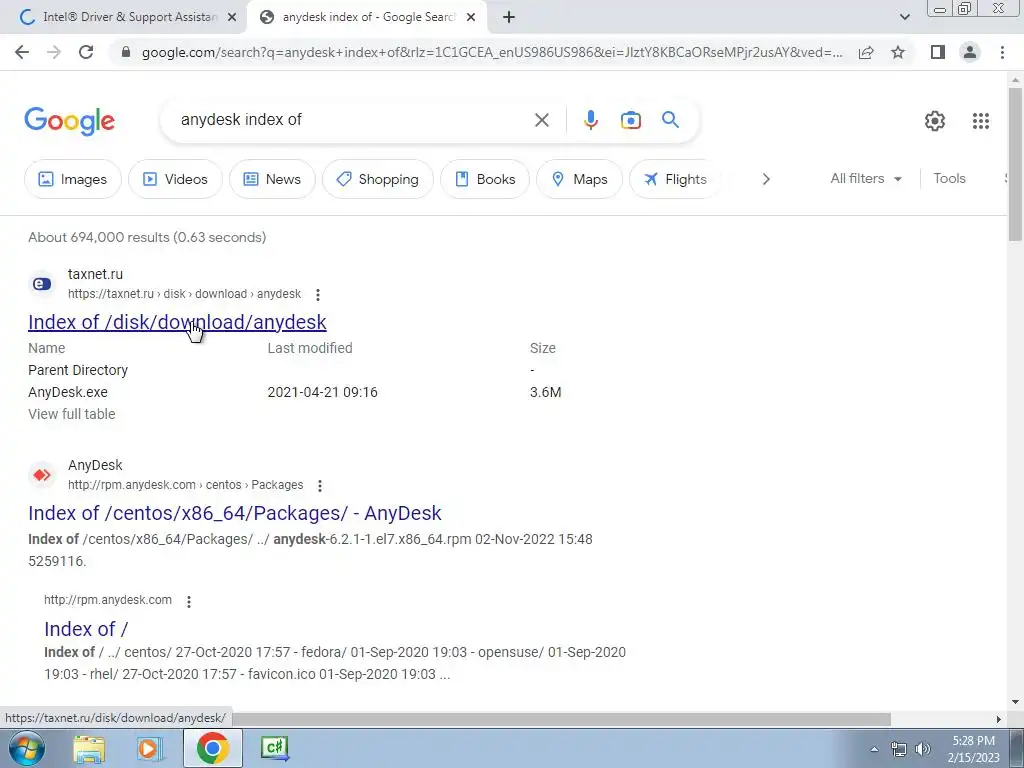Filter results by Videos

pyautogui.click(x=175, y=179)
